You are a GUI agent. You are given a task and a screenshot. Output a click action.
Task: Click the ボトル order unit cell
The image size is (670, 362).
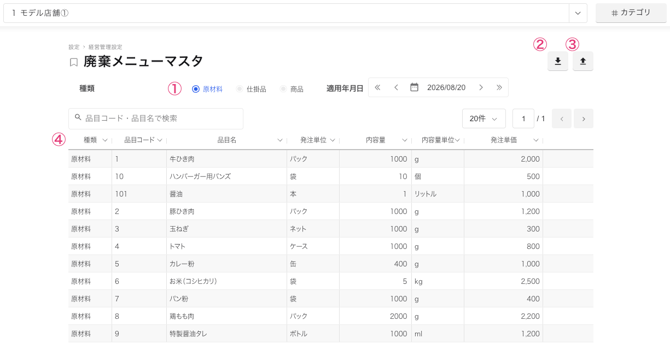pyautogui.click(x=313, y=334)
